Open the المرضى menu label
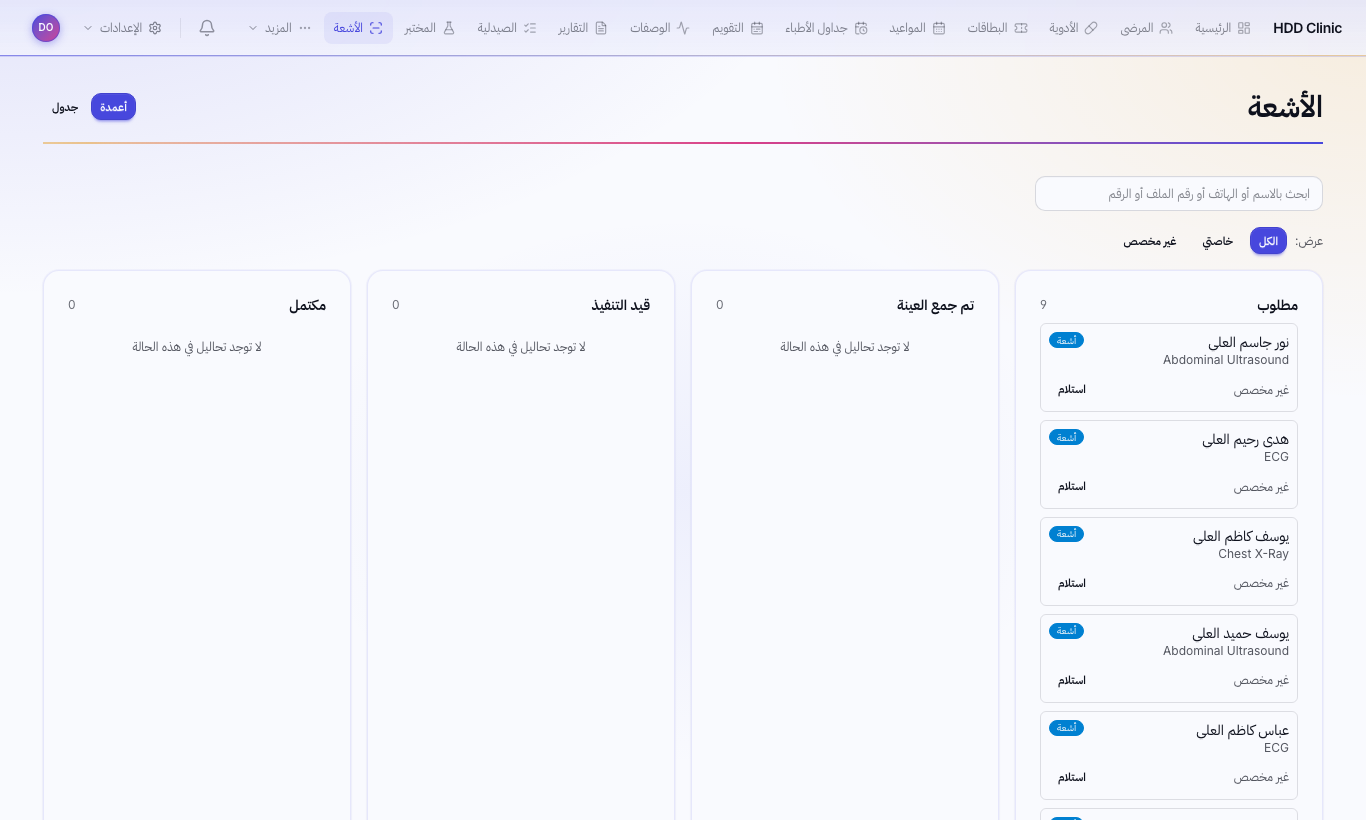Image resolution: width=1366 pixels, height=820 pixels. point(1137,28)
